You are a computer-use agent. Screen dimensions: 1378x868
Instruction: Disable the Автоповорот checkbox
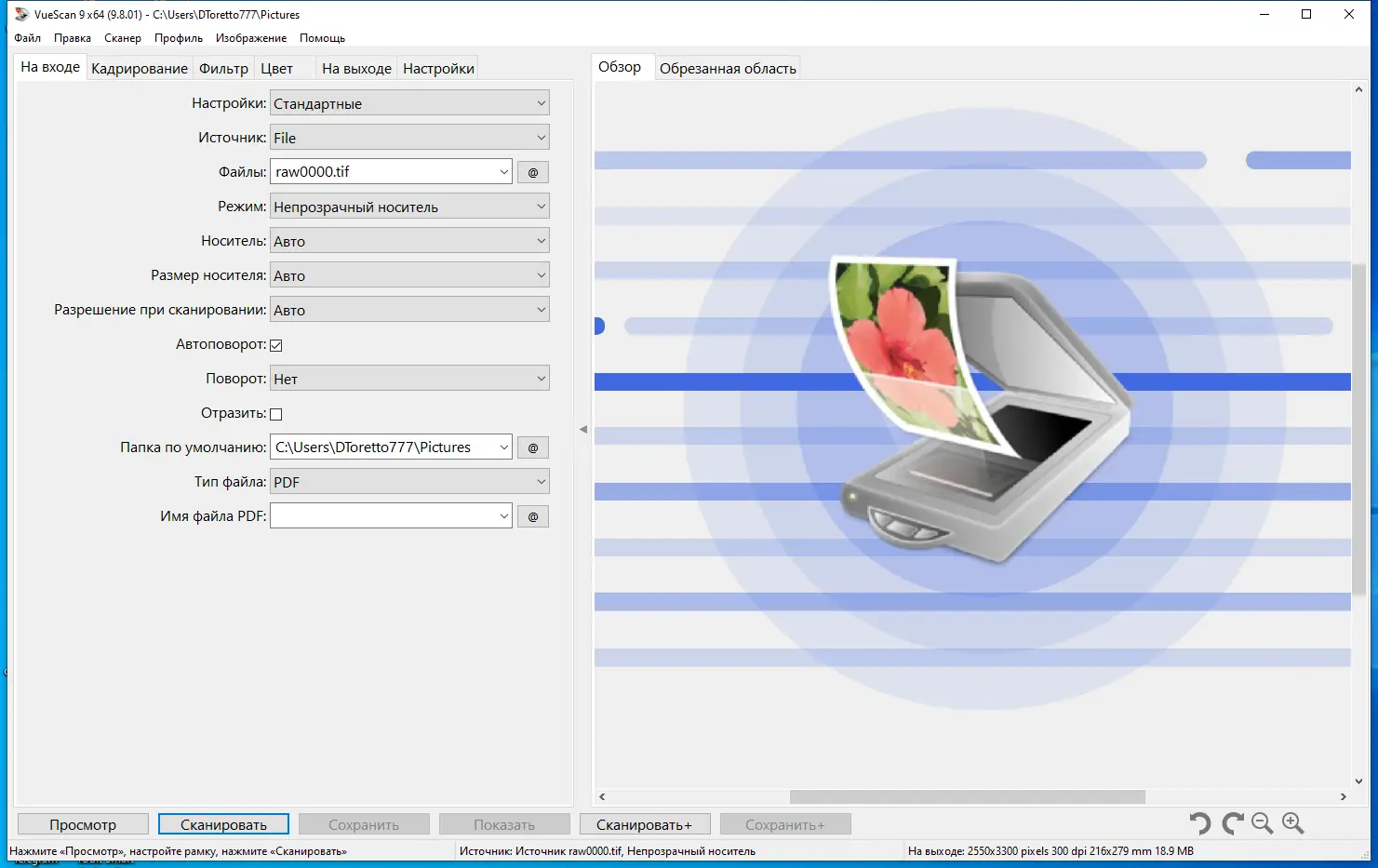tap(276, 344)
